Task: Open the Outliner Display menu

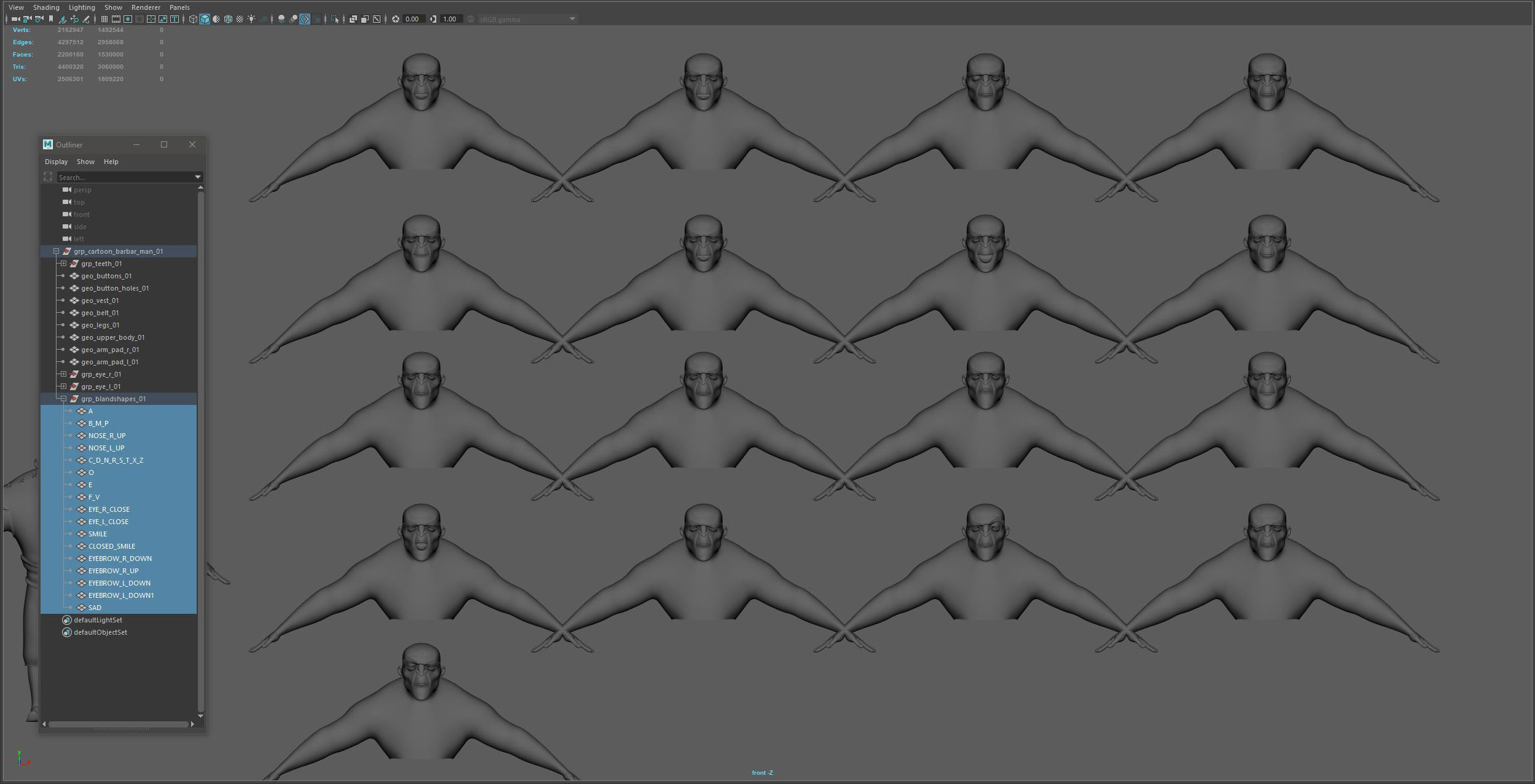Action: tap(56, 162)
